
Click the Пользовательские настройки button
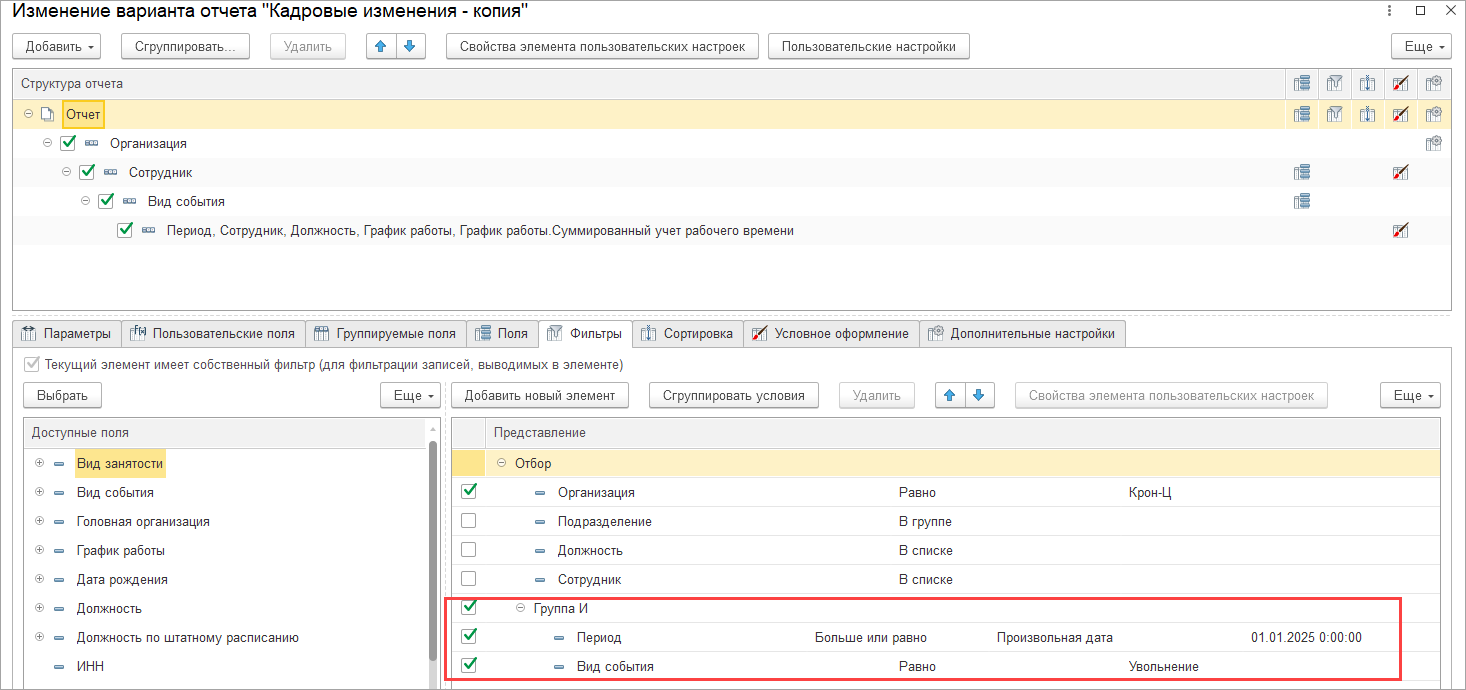pos(868,46)
